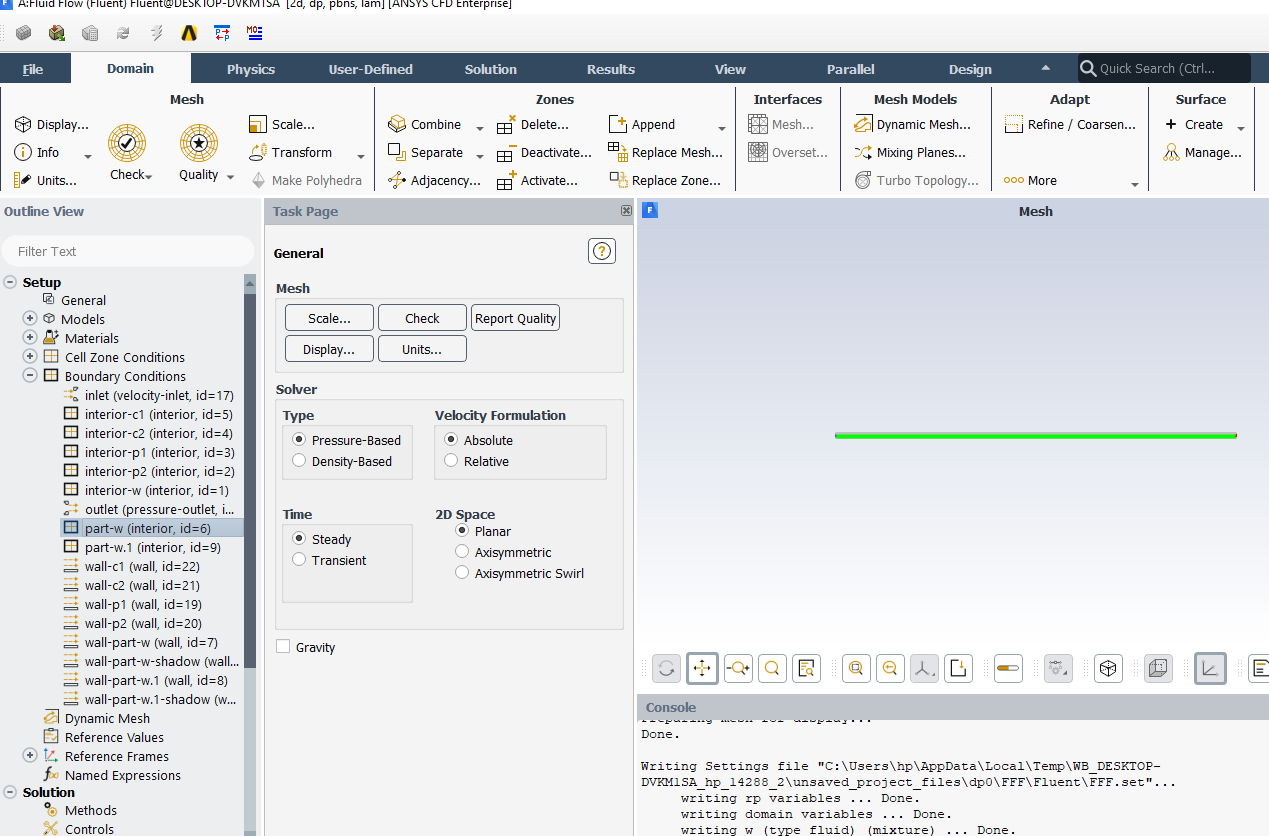Switch to the Solution tab

[491, 69]
